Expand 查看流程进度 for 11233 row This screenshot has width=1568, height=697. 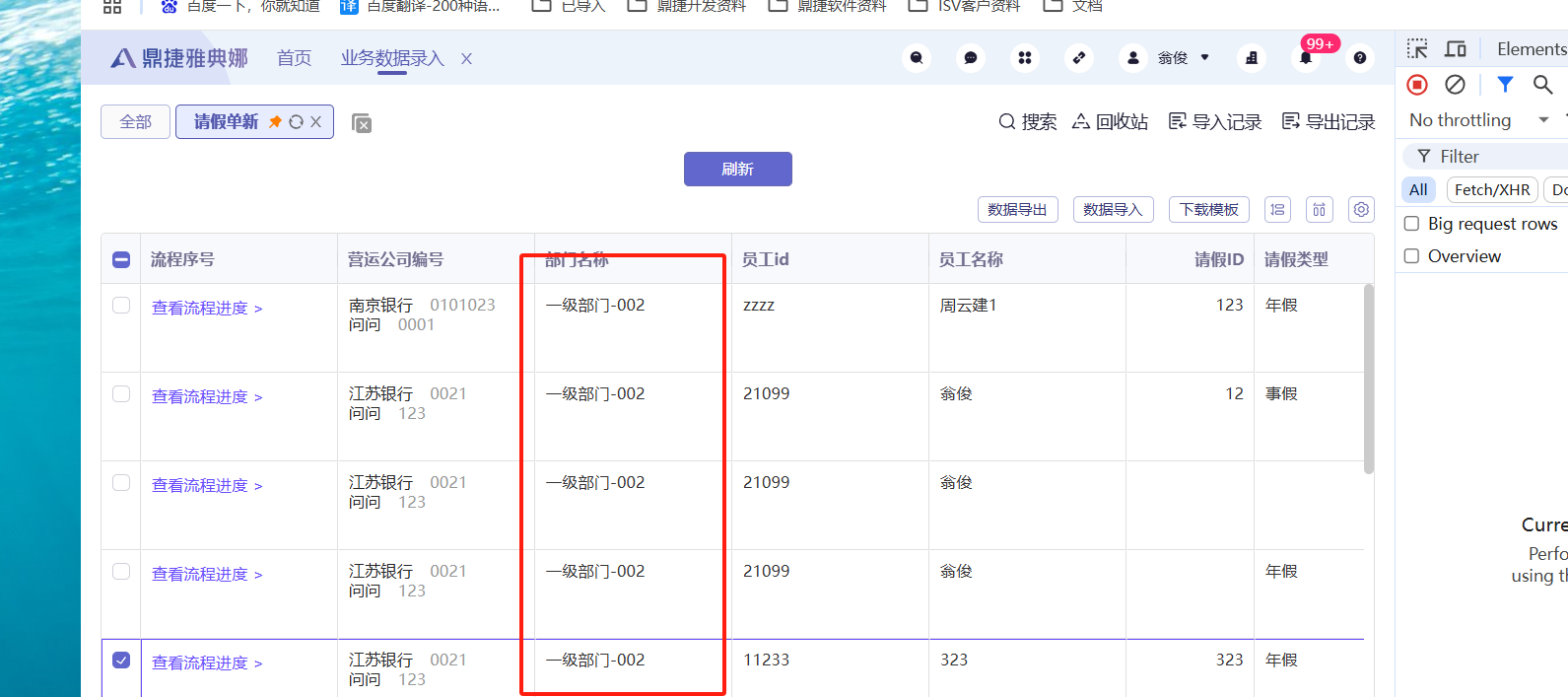[207, 663]
